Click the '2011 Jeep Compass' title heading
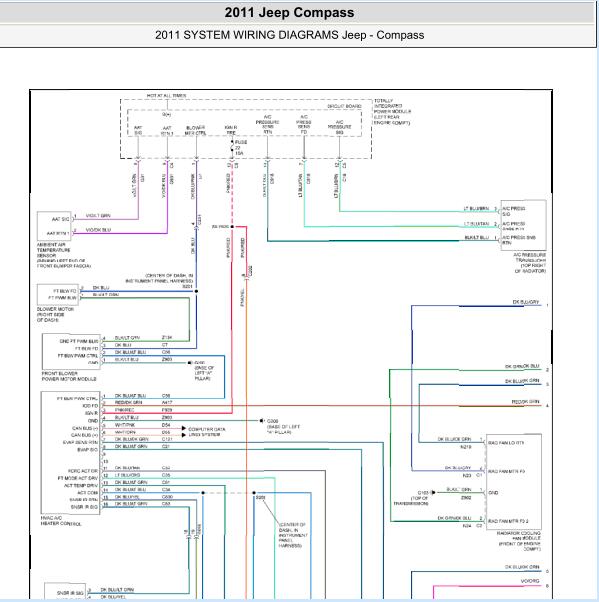This screenshot has width=599, height=602. tap(289, 12)
